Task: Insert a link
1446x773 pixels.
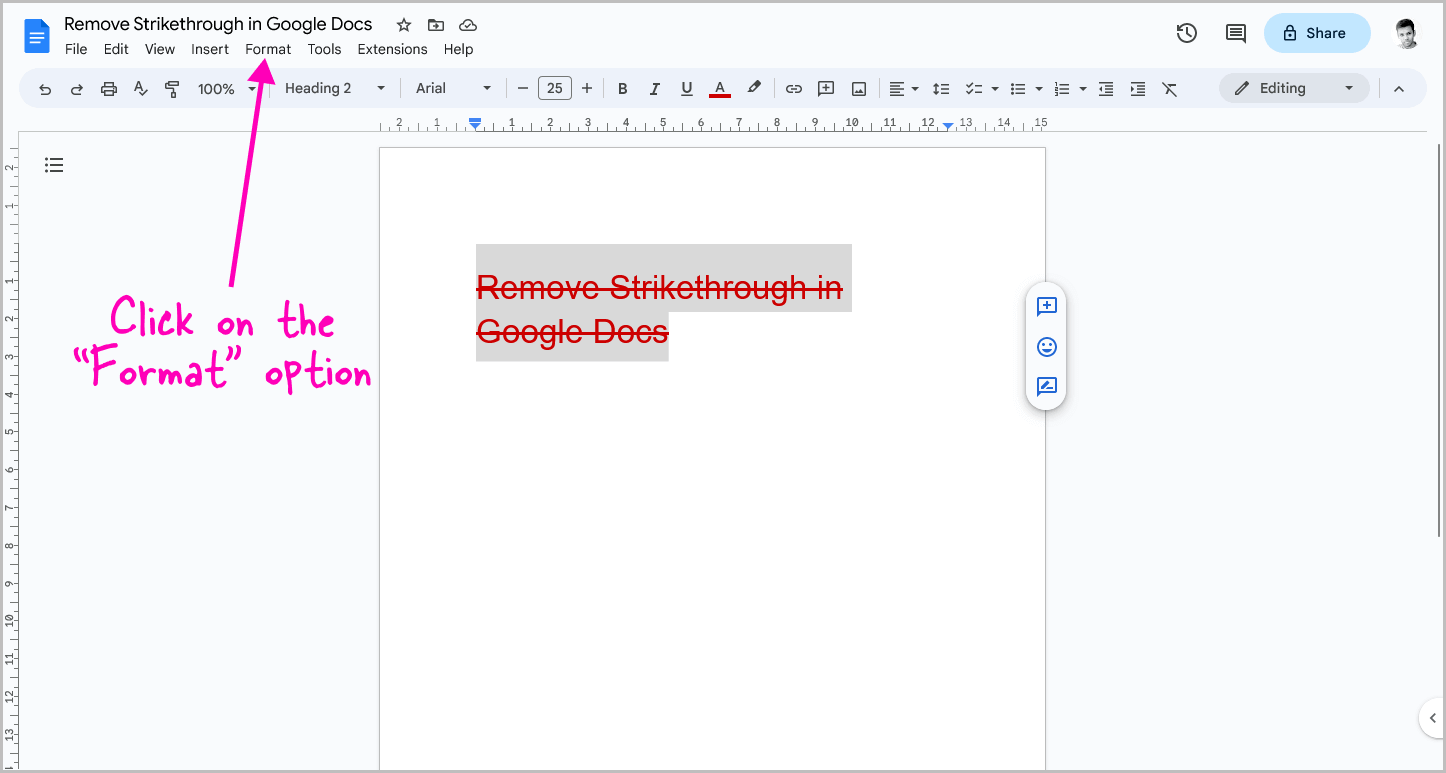Action: point(793,88)
